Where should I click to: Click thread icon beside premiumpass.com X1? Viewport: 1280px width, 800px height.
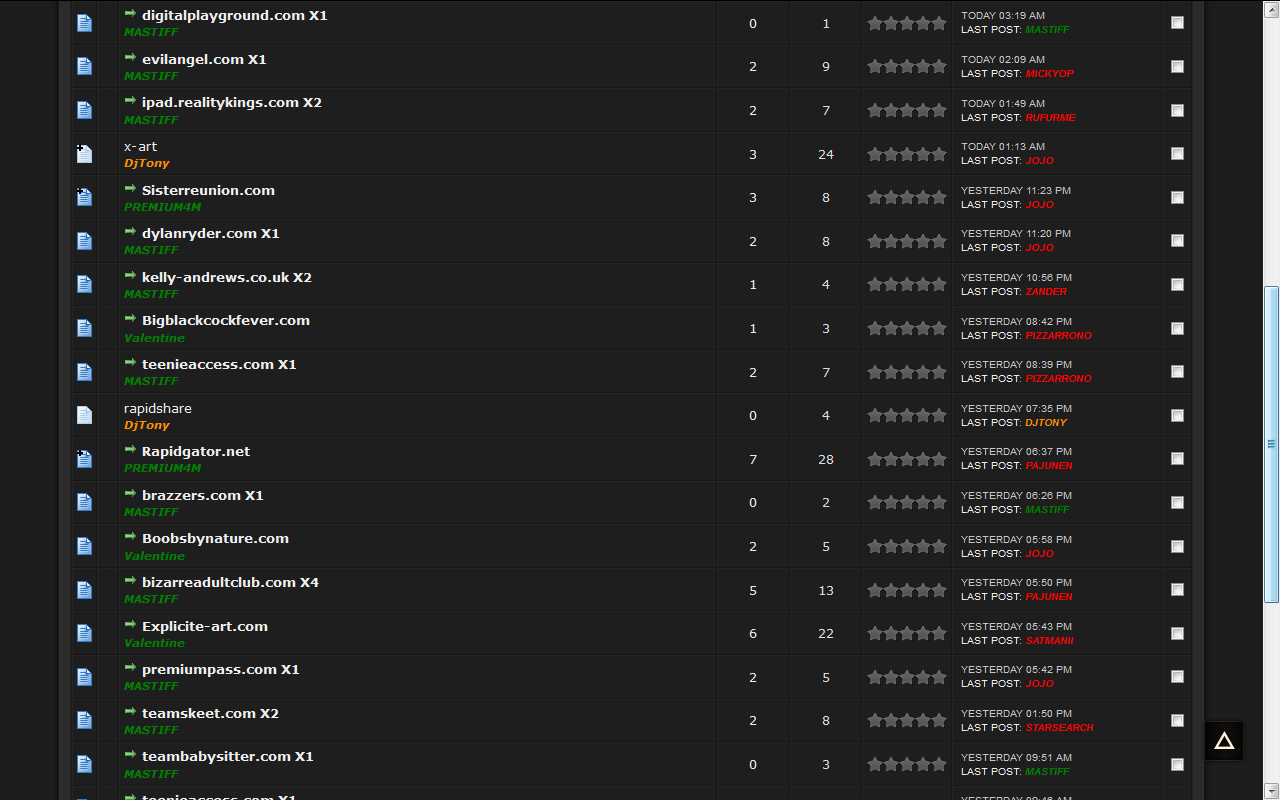(x=84, y=677)
